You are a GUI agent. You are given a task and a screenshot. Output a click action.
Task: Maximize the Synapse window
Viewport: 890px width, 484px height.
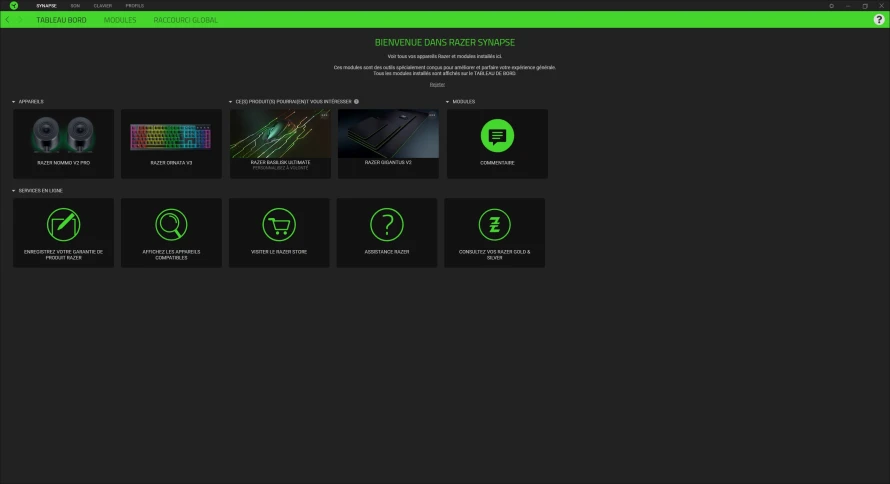pyautogui.click(x=865, y=6)
